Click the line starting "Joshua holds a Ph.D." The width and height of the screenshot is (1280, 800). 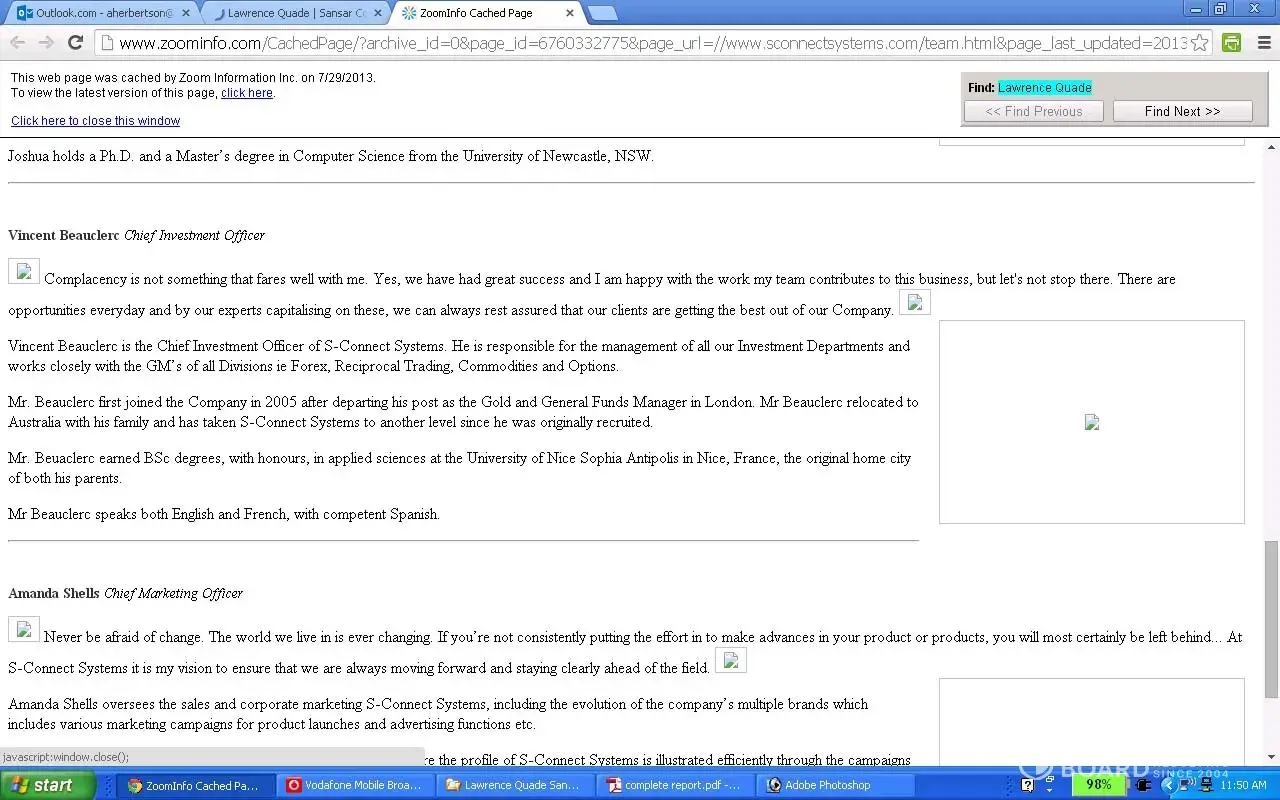(331, 157)
